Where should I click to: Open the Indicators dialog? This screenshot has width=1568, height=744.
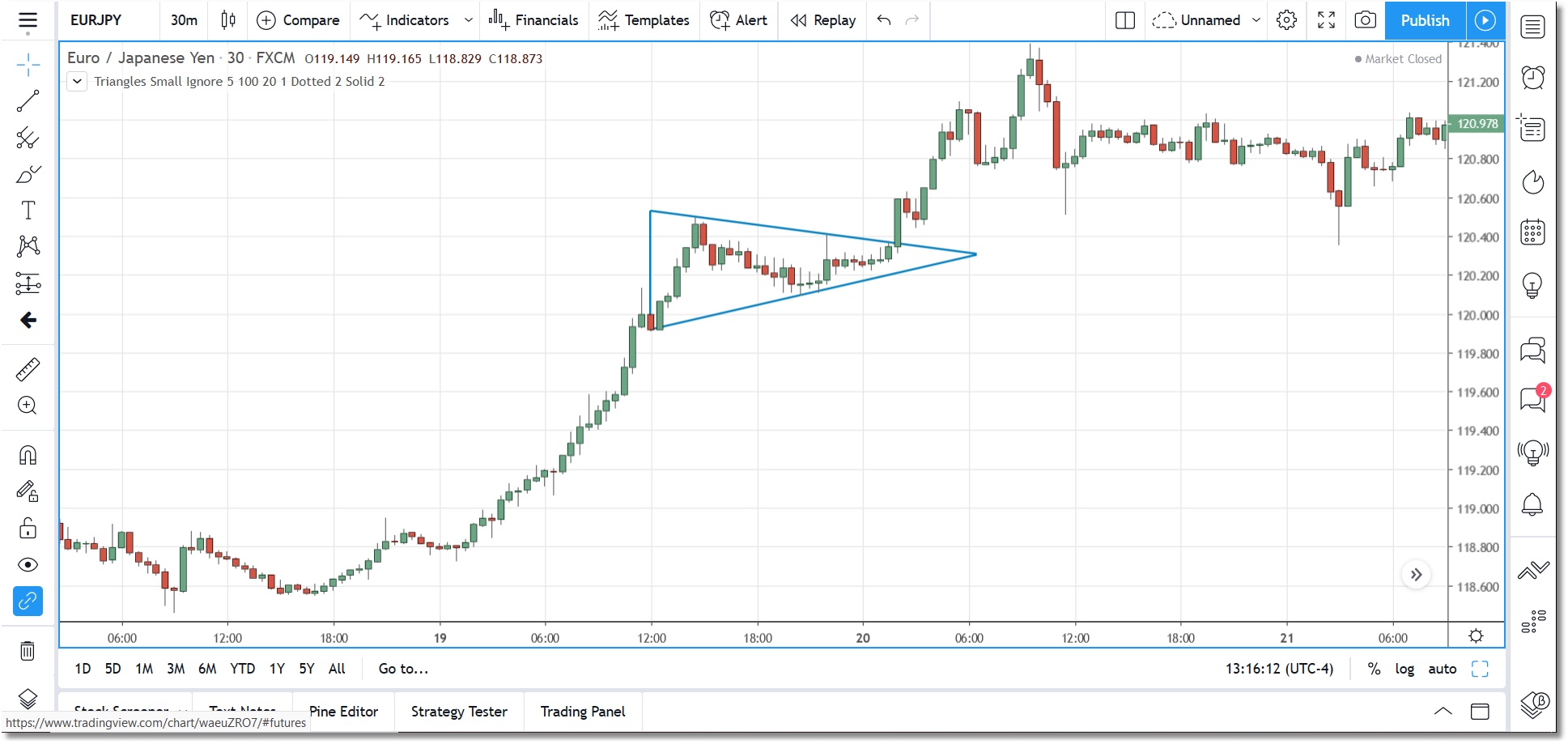pos(404,20)
